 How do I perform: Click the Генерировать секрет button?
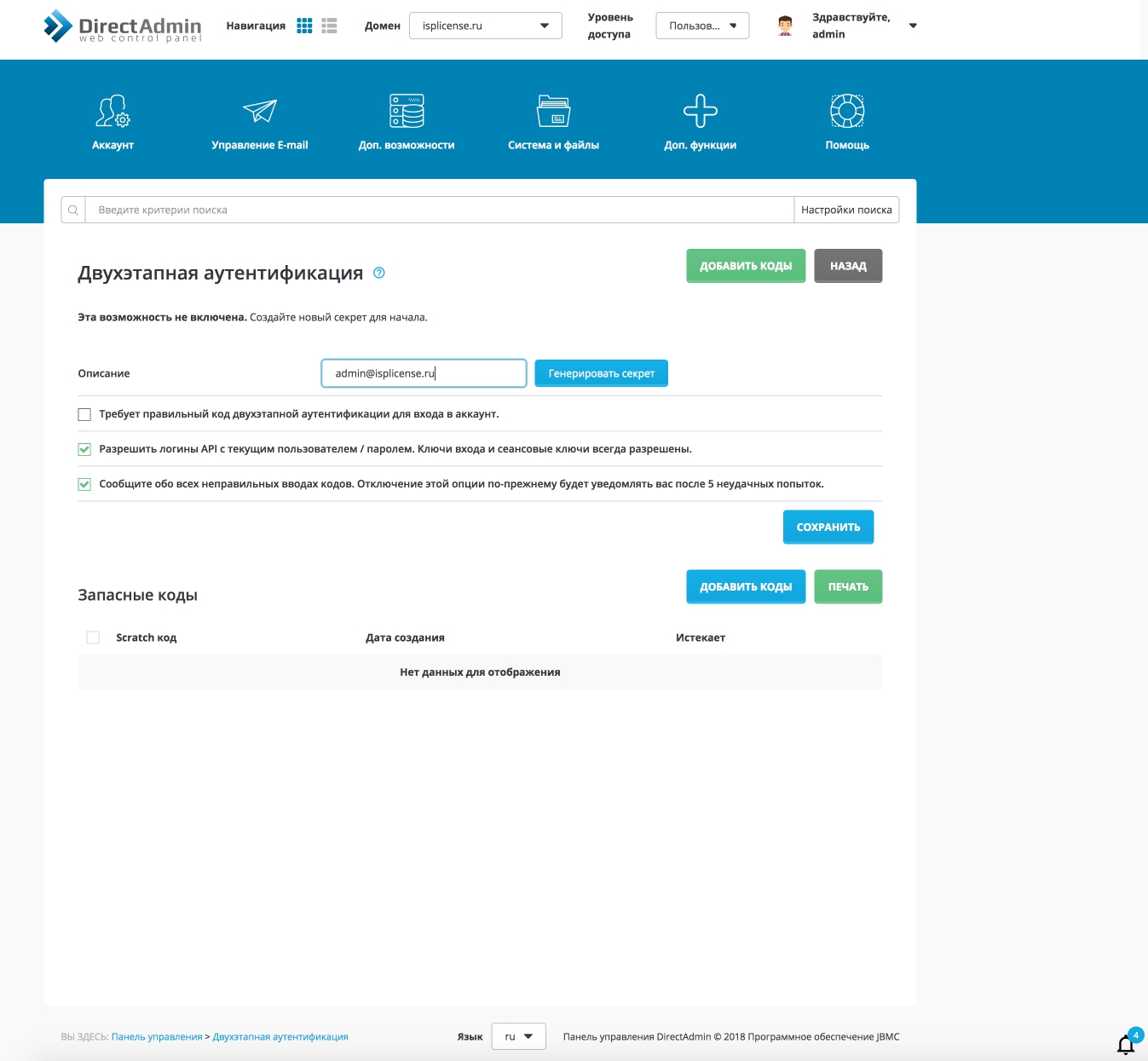(601, 373)
